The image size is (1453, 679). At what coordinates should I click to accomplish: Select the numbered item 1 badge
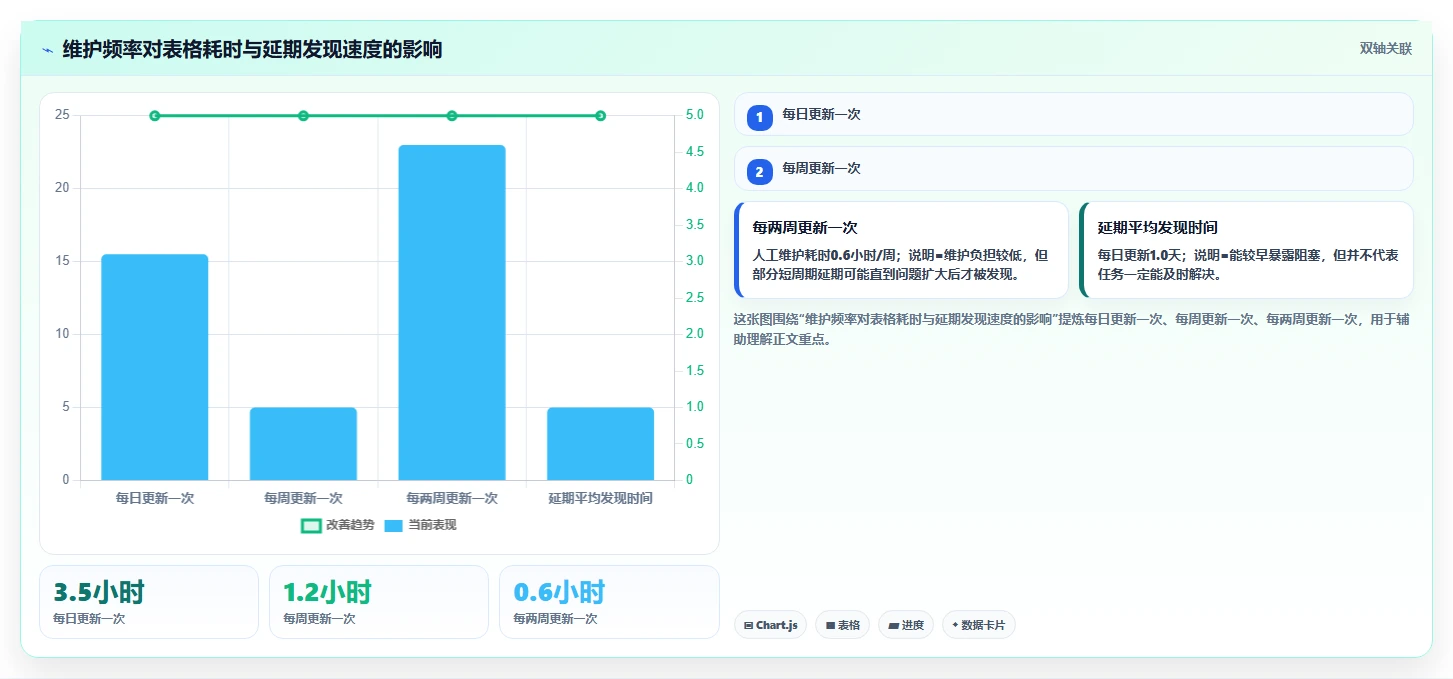pos(759,117)
